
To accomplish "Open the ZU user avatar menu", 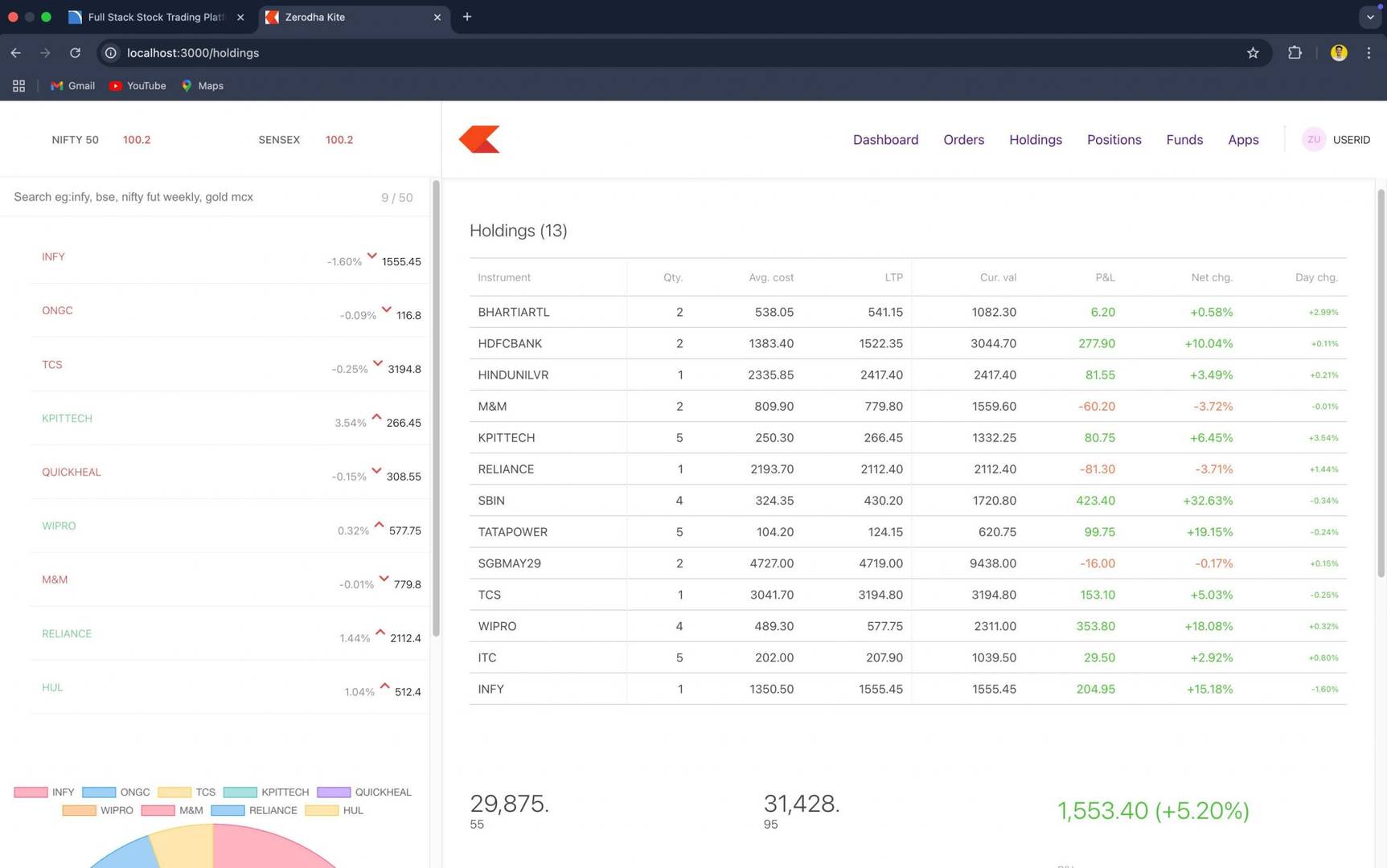I will [x=1314, y=139].
